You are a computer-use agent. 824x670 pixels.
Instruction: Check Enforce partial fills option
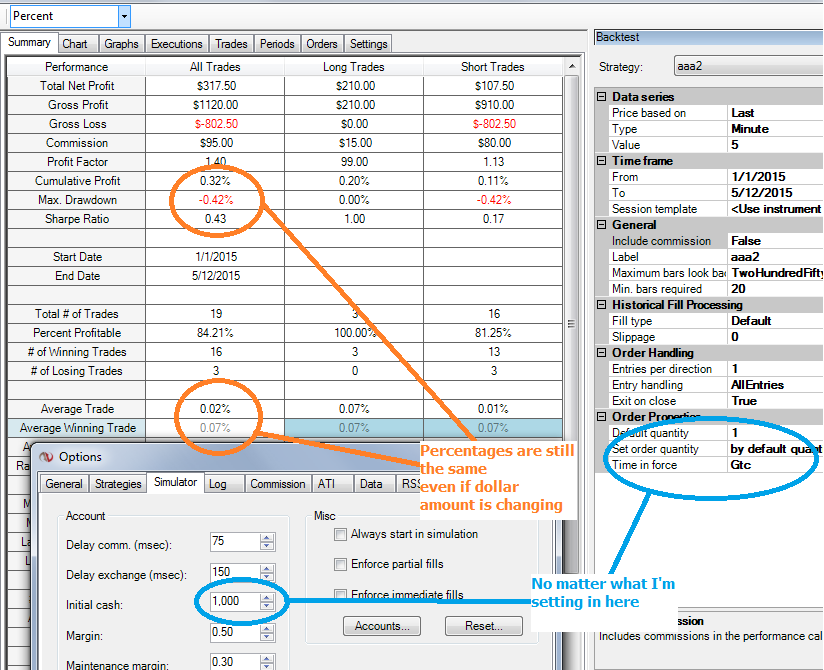(341, 564)
